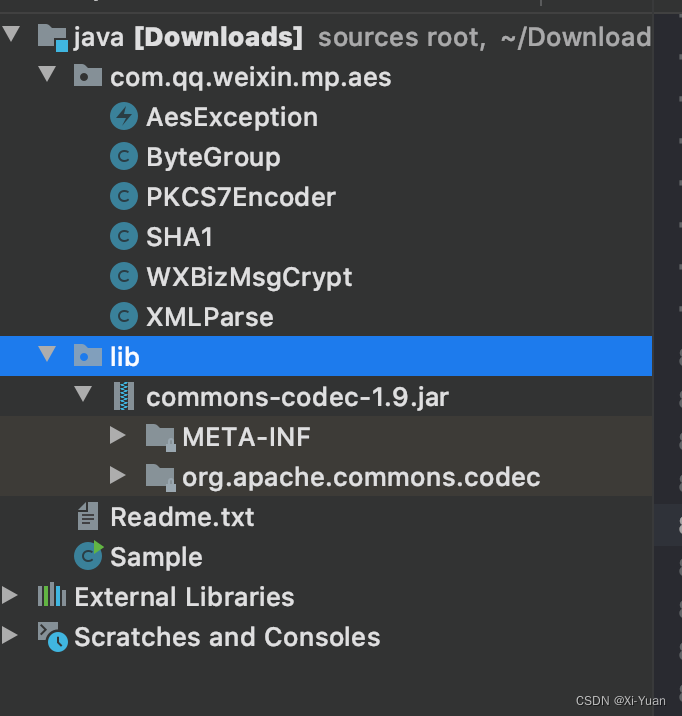Select the highlighted lib folder name
Screen dimensions: 682x716
pos(125,357)
